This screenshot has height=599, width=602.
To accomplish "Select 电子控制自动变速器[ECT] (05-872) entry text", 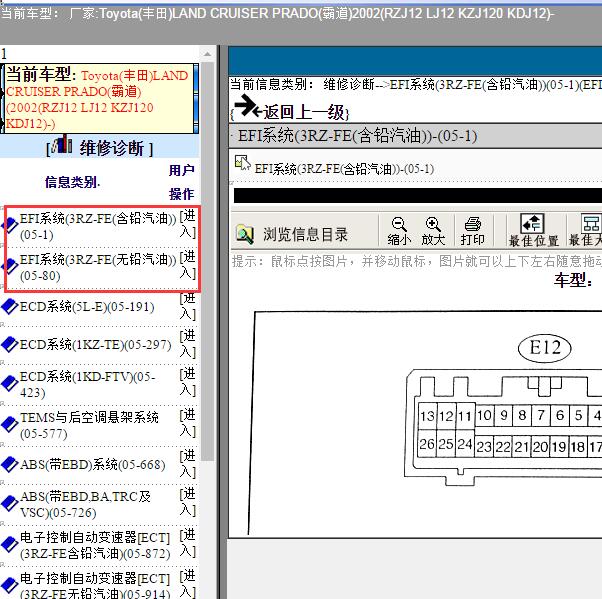I will (x=95, y=545).
